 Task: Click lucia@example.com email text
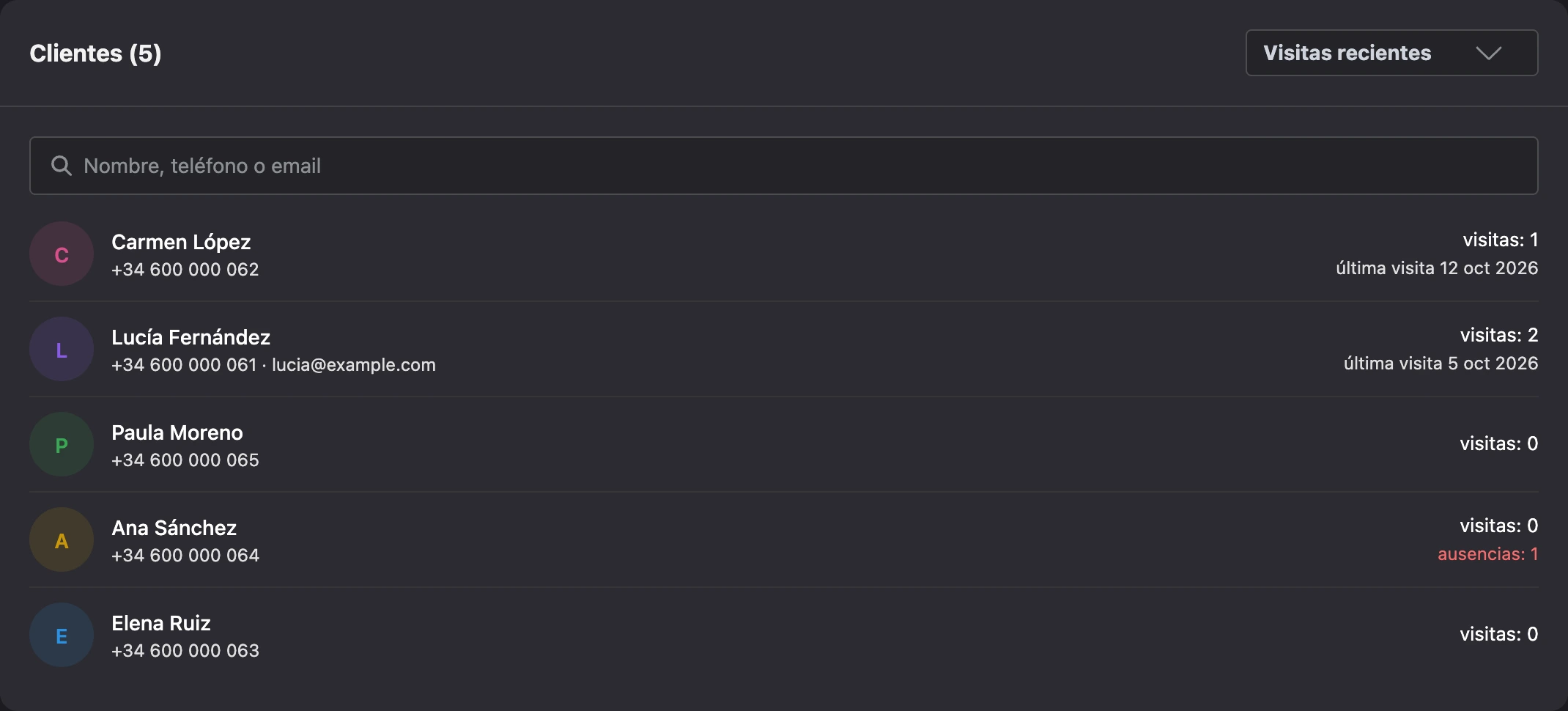point(354,365)
